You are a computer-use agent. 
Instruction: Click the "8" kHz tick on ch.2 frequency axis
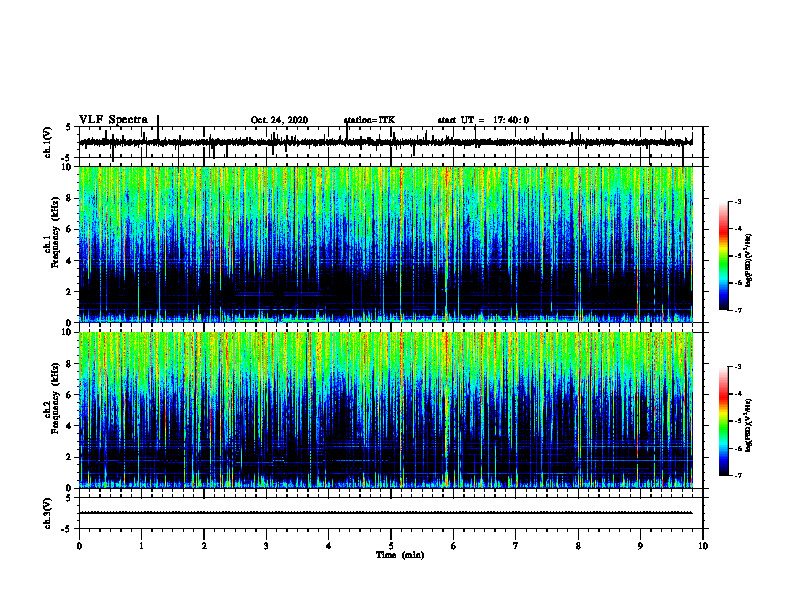[x=70, y=364]
